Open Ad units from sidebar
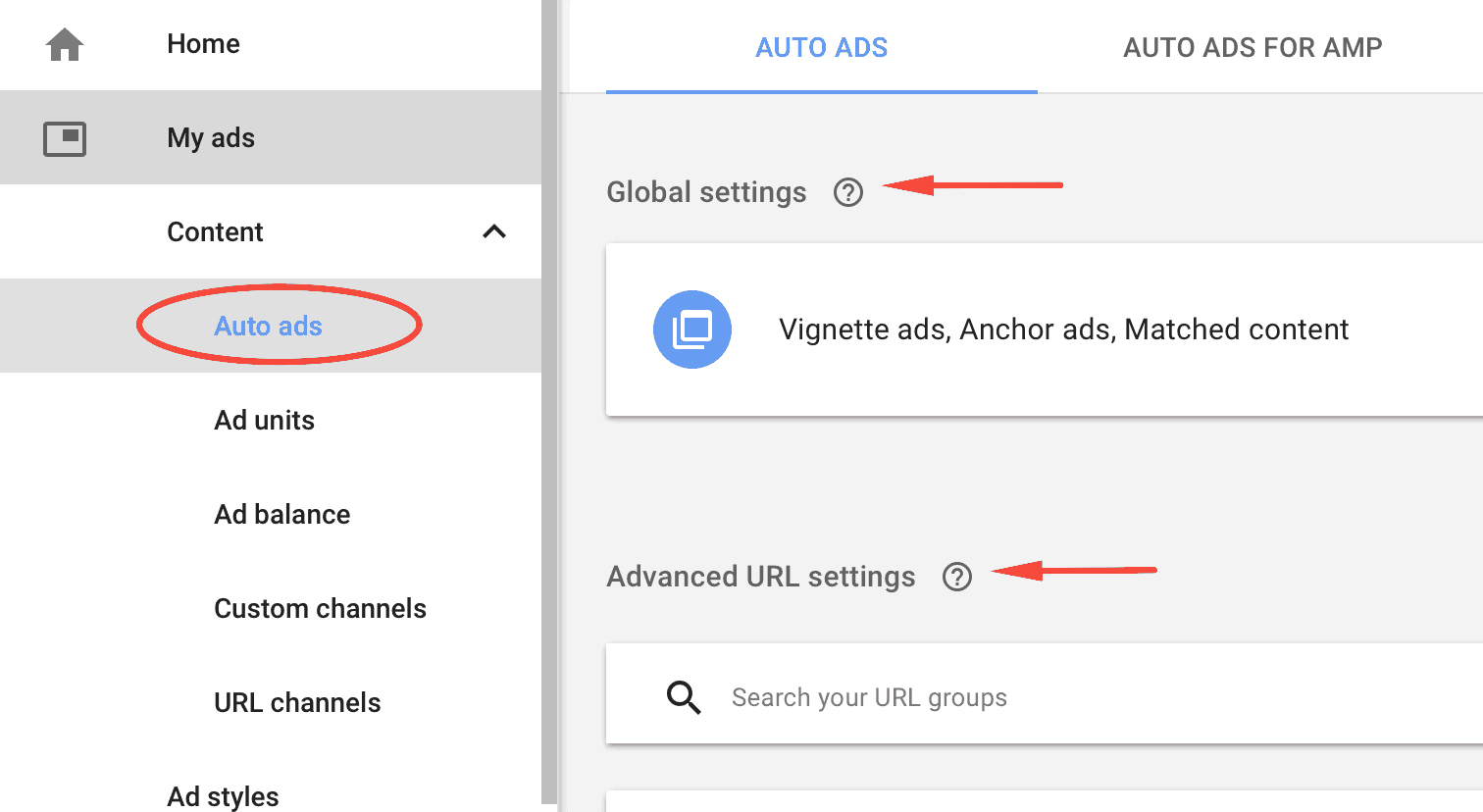This screenshot has width=1483, height=812. tap(264, 420)
